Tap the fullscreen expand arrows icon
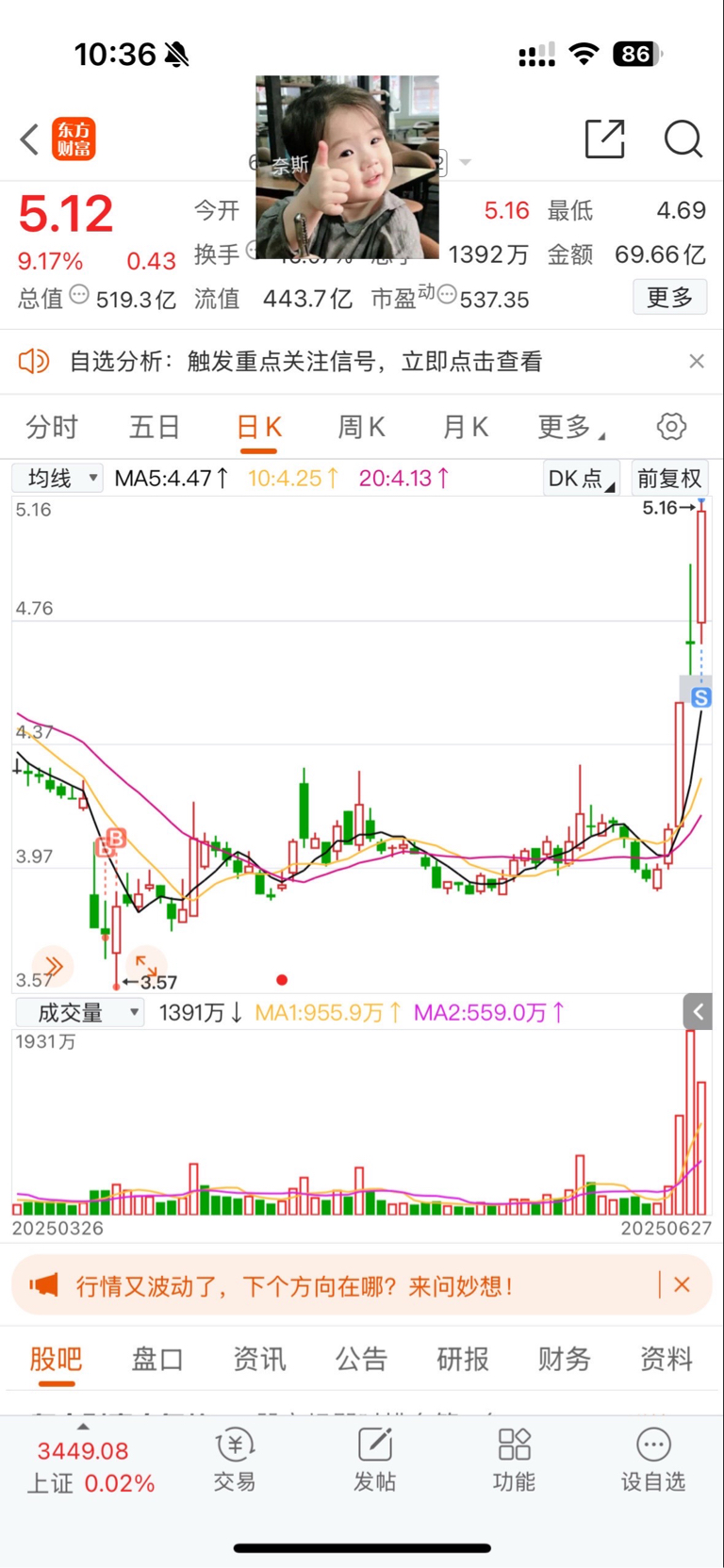 click(146, 966)
